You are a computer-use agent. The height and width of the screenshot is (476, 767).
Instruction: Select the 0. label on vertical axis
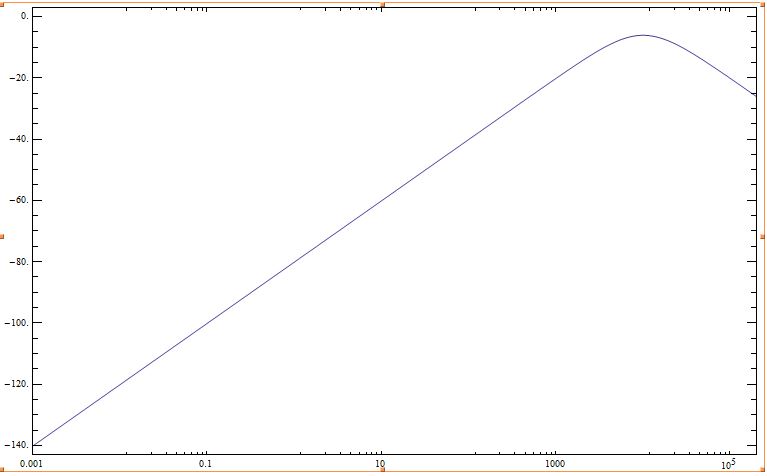(x=23, y=17)
